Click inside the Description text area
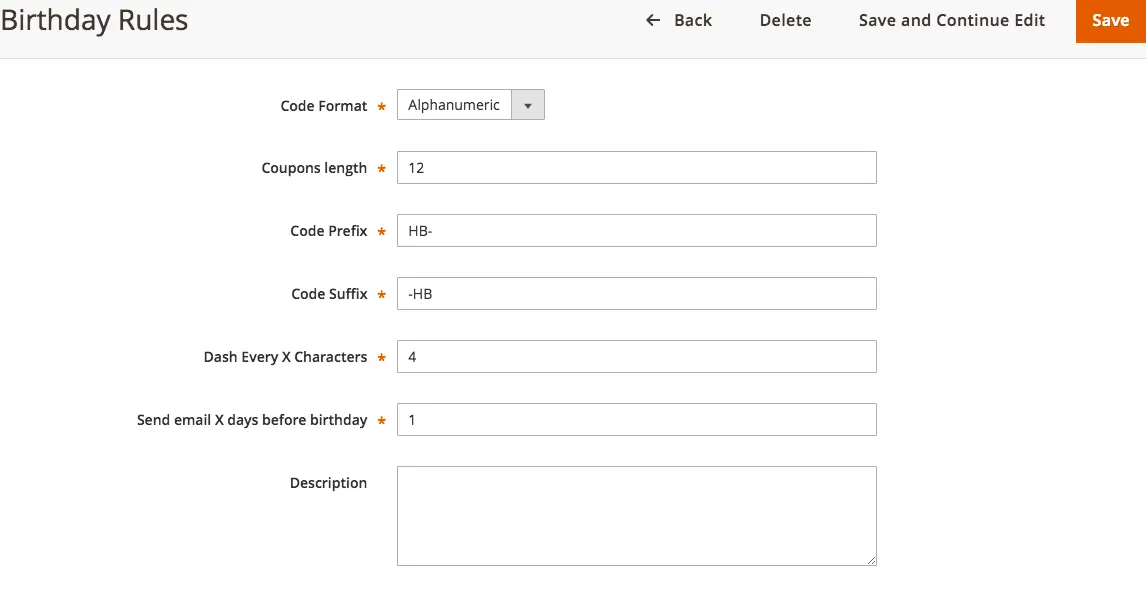Image resolution: width=1146 pixels, height=589 pixels. pos(637,516)
